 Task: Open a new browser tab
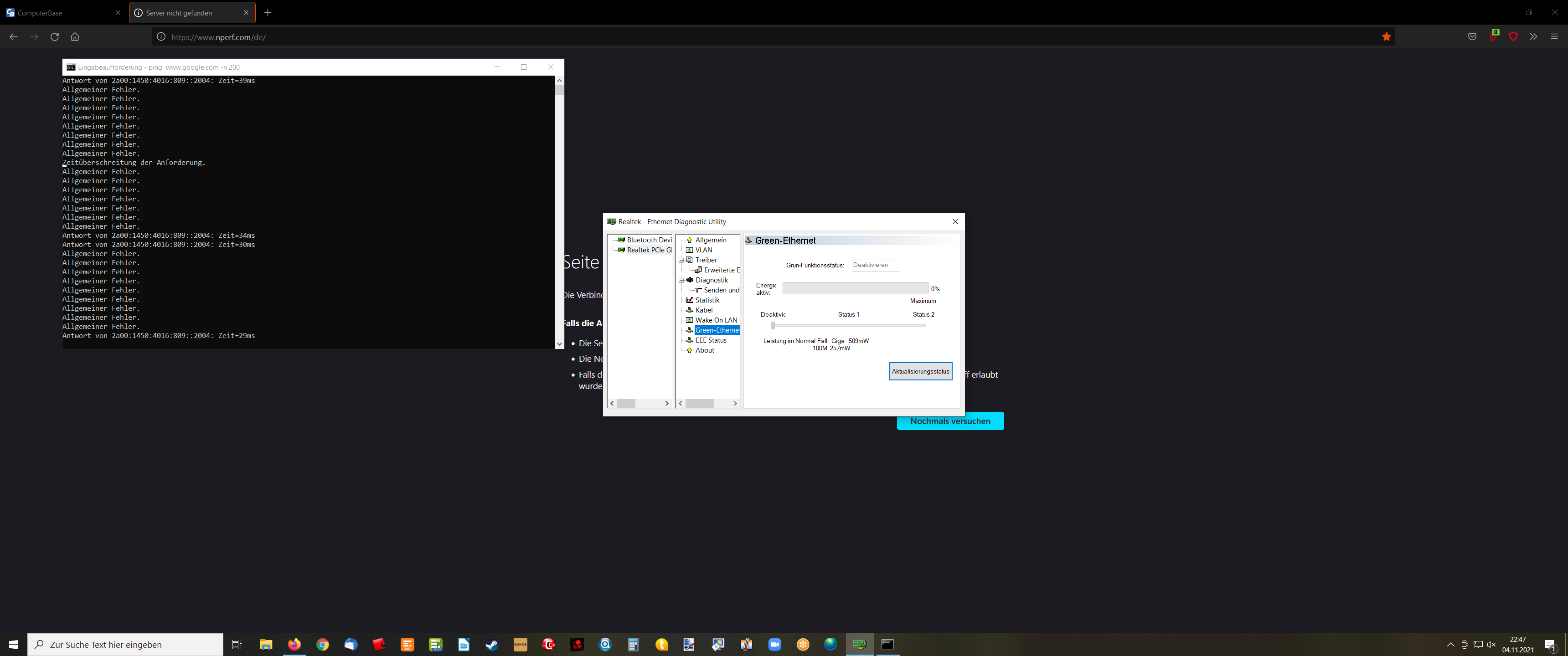(x=268, y=13)
